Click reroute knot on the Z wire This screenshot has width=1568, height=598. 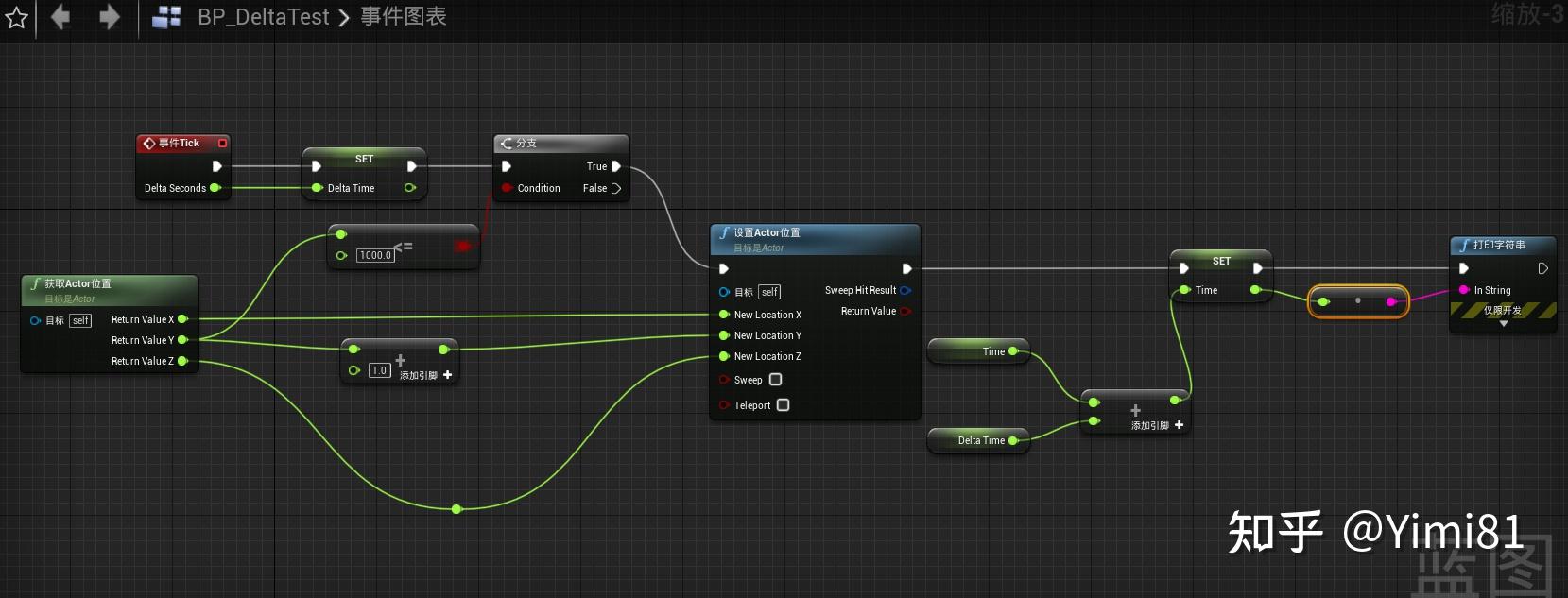click(x=457, y=509)
